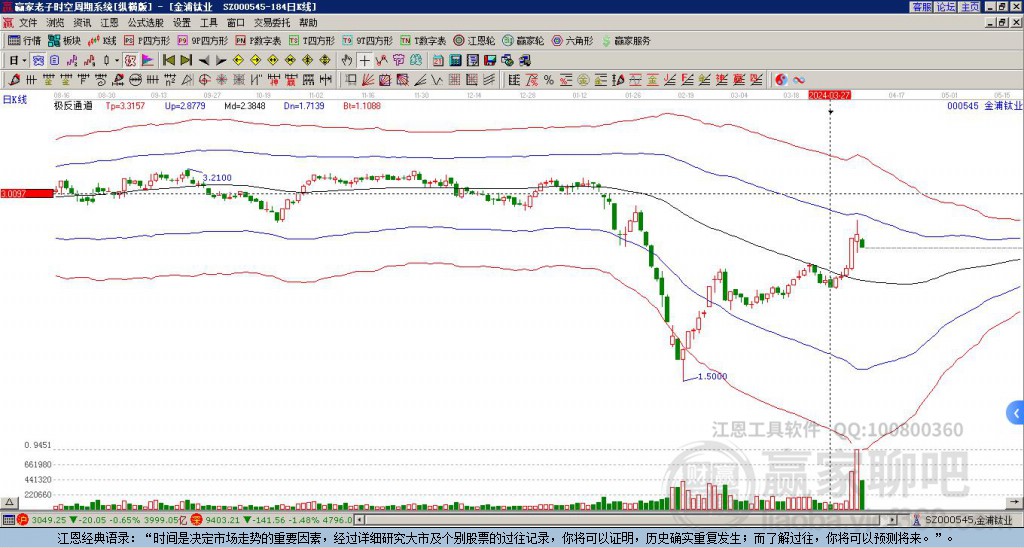Open the 行情 market quotes view
The image size is (1024, 548).
pos(24,40)
